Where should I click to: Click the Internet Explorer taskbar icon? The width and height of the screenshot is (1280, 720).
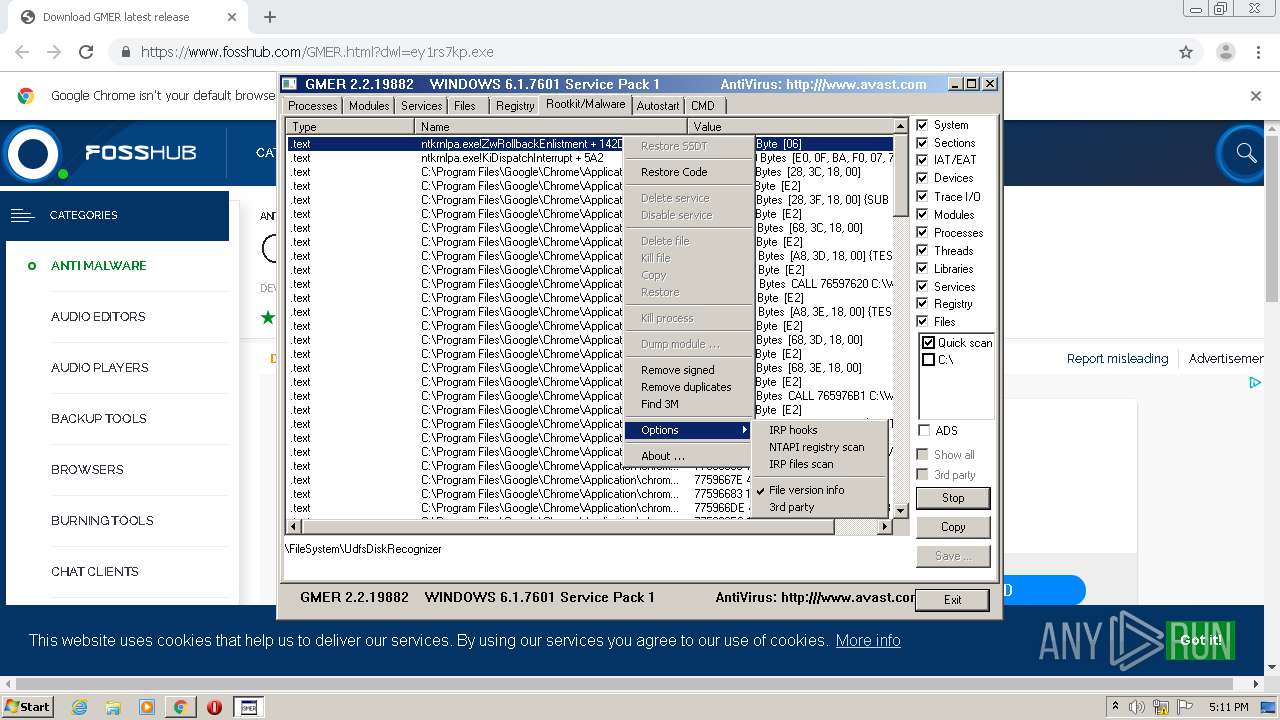(x=79, y=707)
